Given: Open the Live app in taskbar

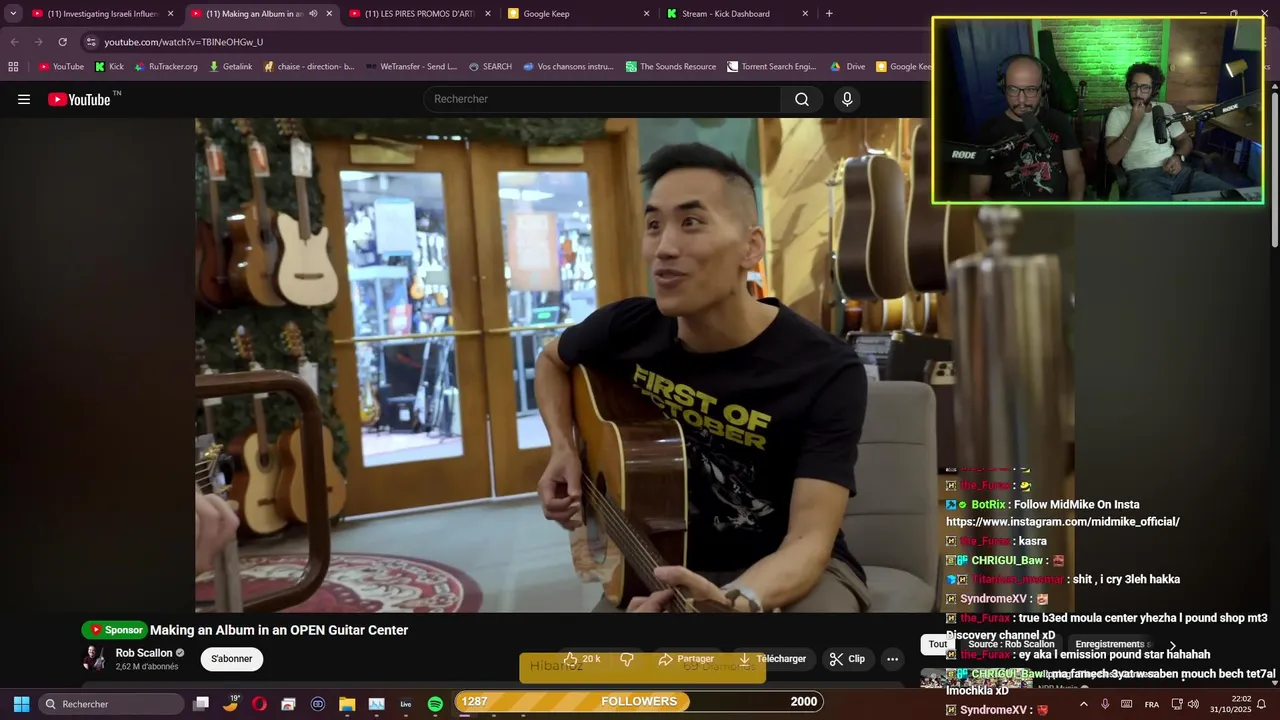Looking at the screenshot, I should click(x=406, y=704).
